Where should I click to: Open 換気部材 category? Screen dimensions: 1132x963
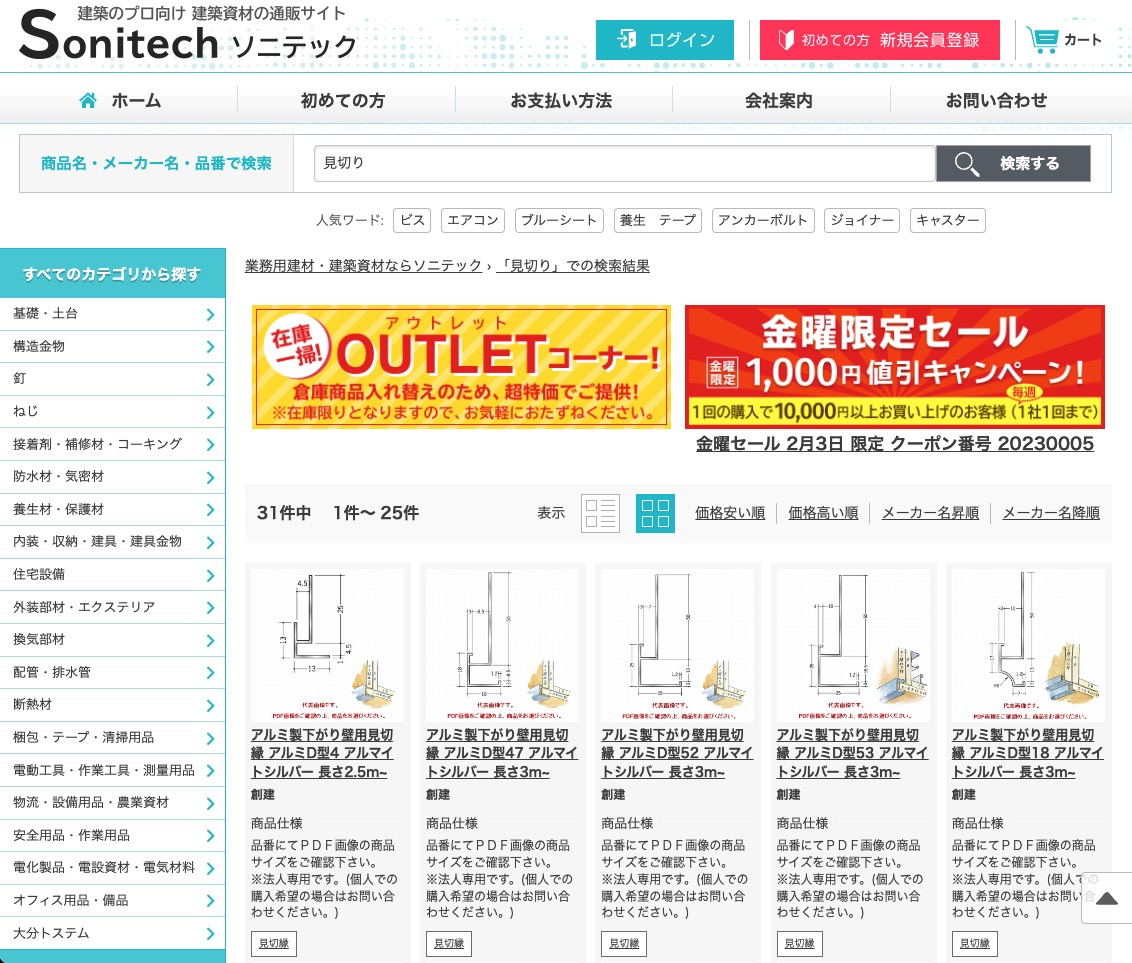(113, 640)
